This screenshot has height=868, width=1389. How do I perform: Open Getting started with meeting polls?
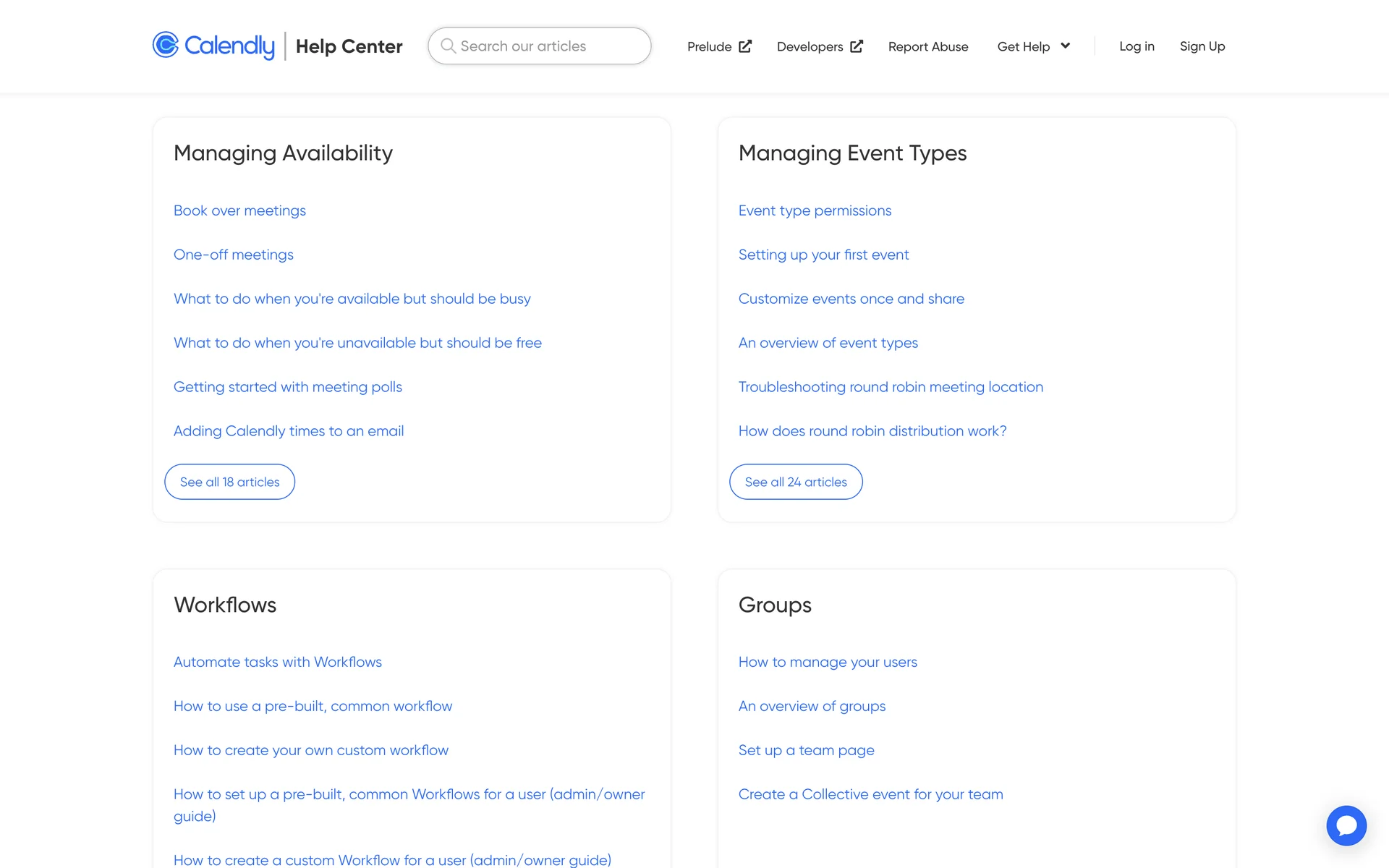(287, 387)
